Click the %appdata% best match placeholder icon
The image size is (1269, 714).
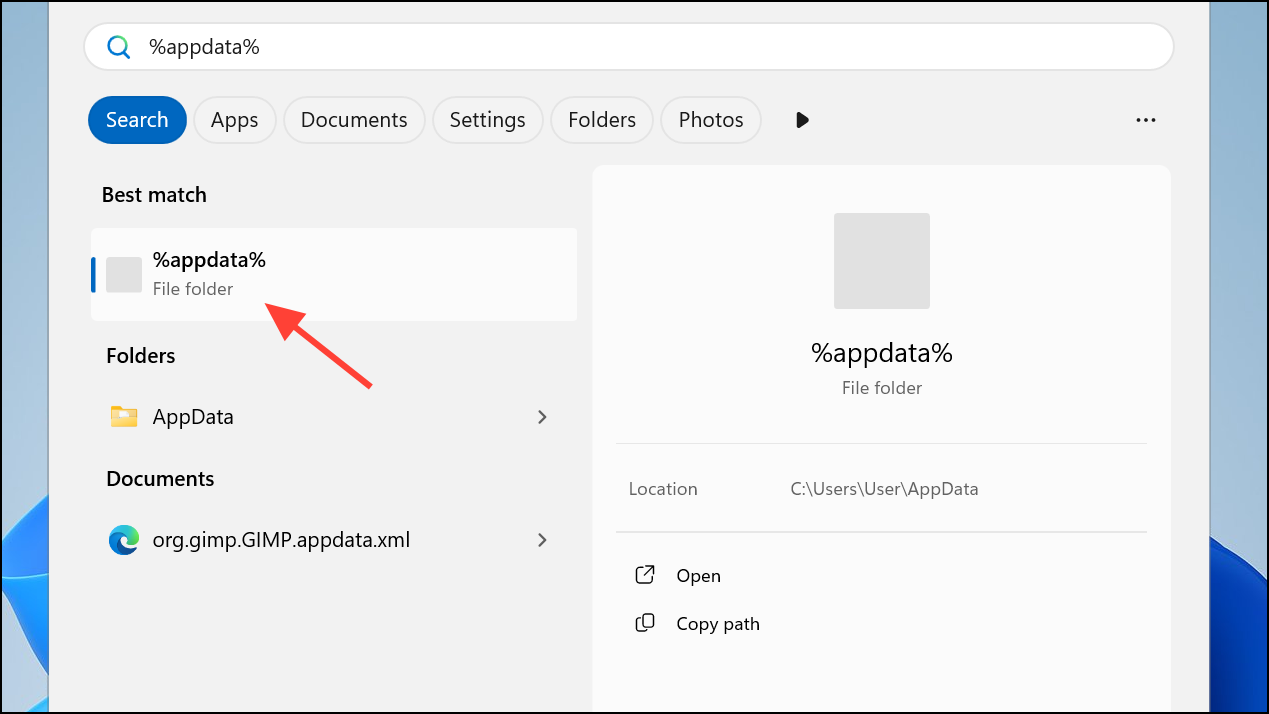(x=124, y=274)
